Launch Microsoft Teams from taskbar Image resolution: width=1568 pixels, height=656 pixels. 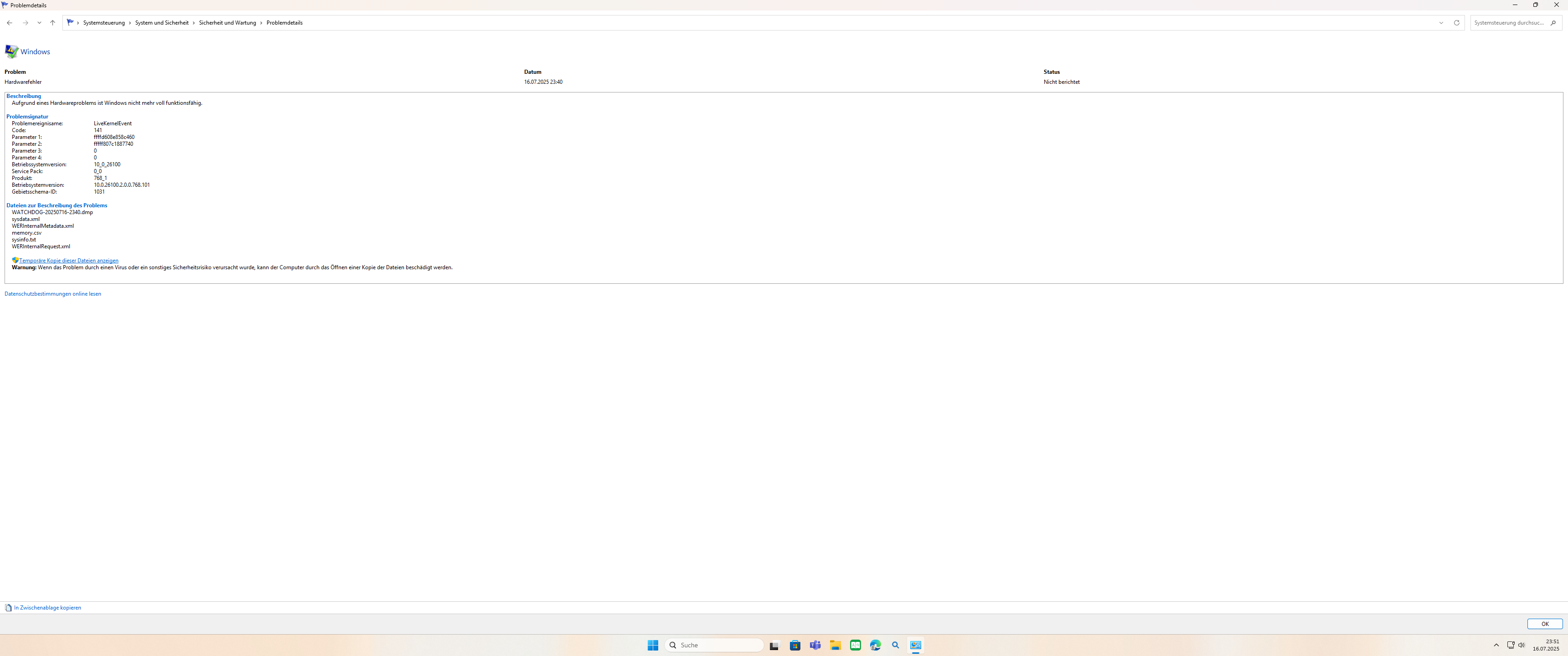[x=815, y=645]
